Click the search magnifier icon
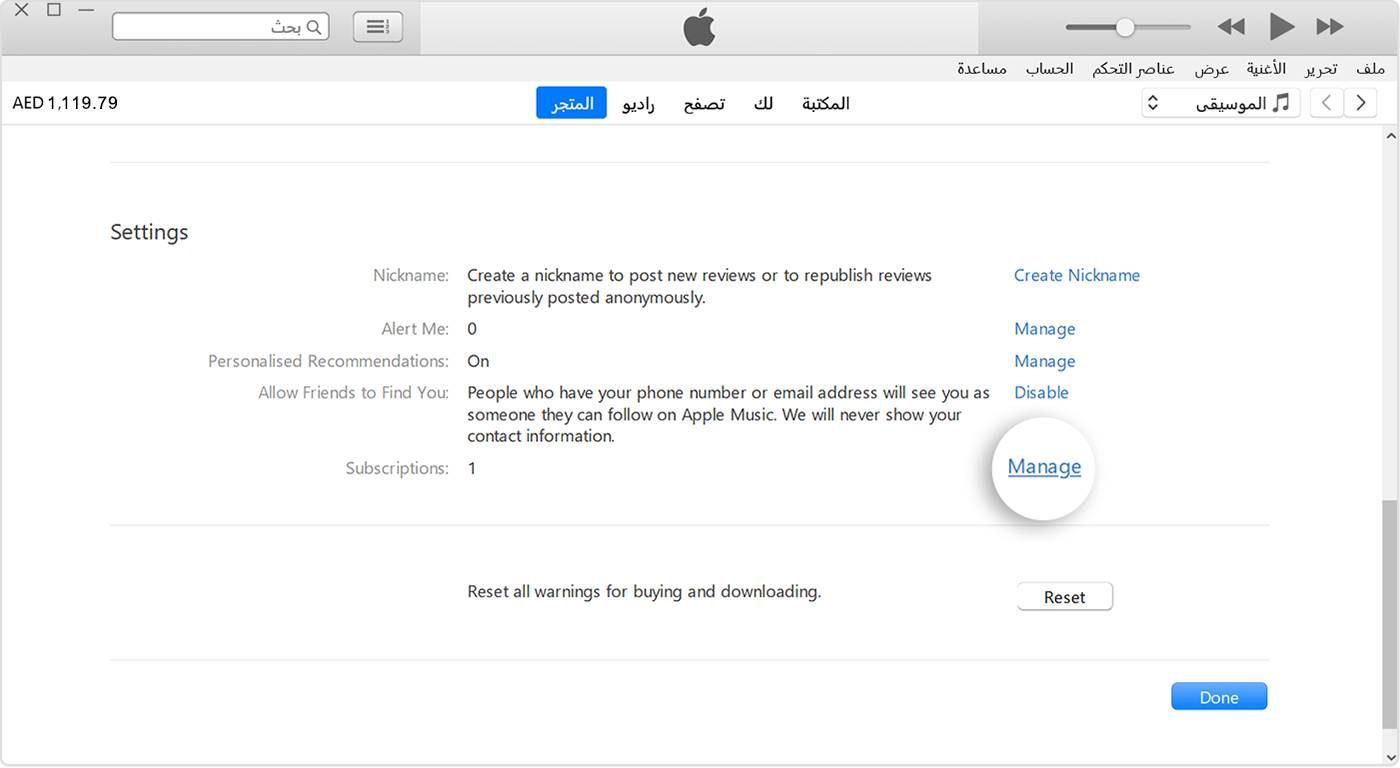 point(312,27)
